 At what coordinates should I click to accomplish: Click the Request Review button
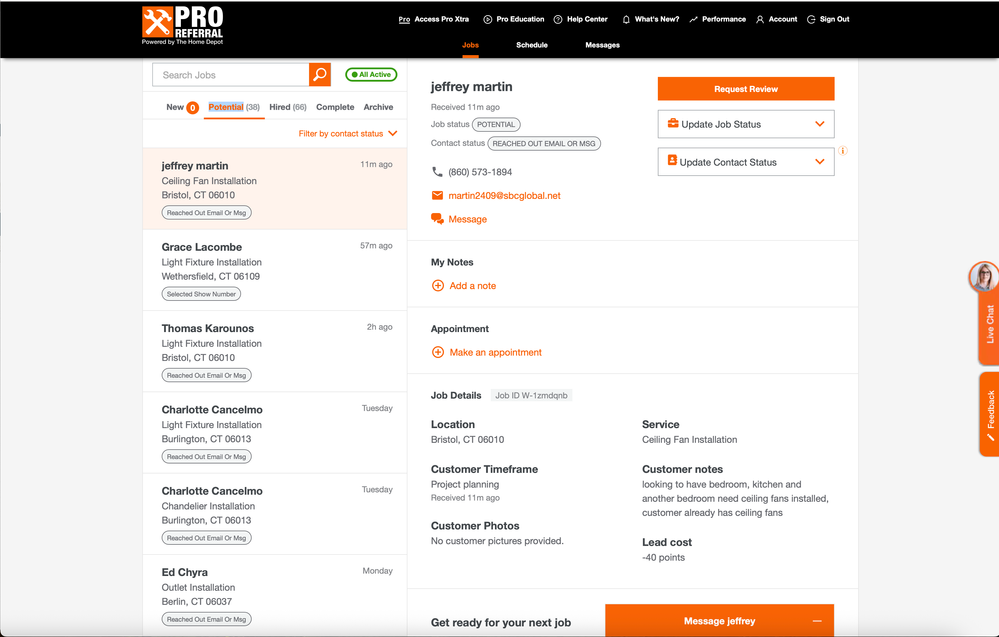coord(745,89)
